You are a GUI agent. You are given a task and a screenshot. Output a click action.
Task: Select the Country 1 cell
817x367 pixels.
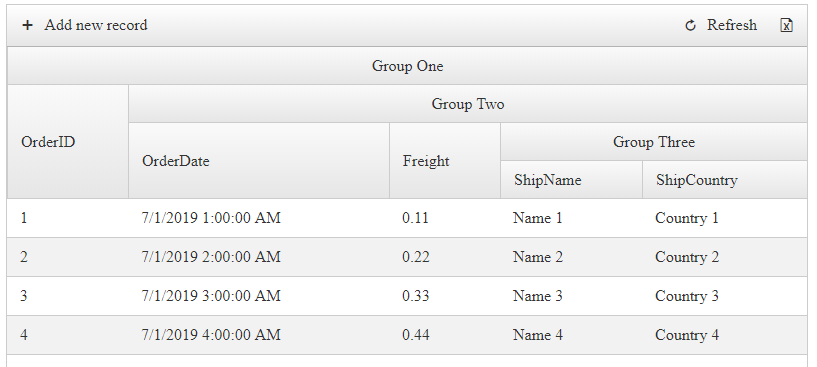tap(725, 218)
